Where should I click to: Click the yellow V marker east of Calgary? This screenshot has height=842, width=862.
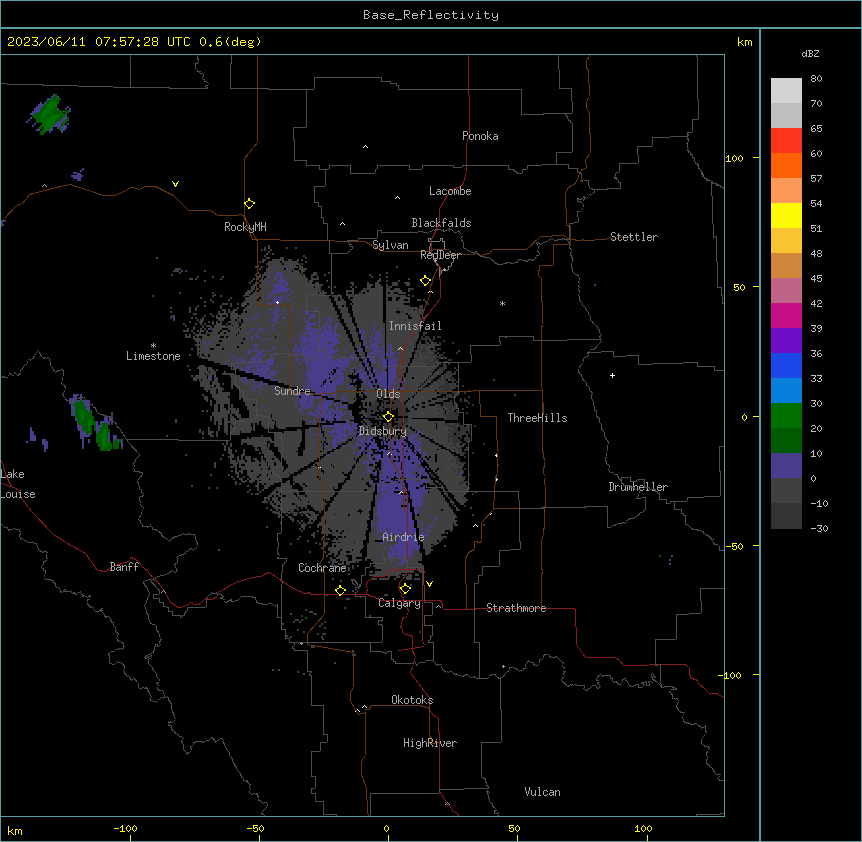[429, 584]
